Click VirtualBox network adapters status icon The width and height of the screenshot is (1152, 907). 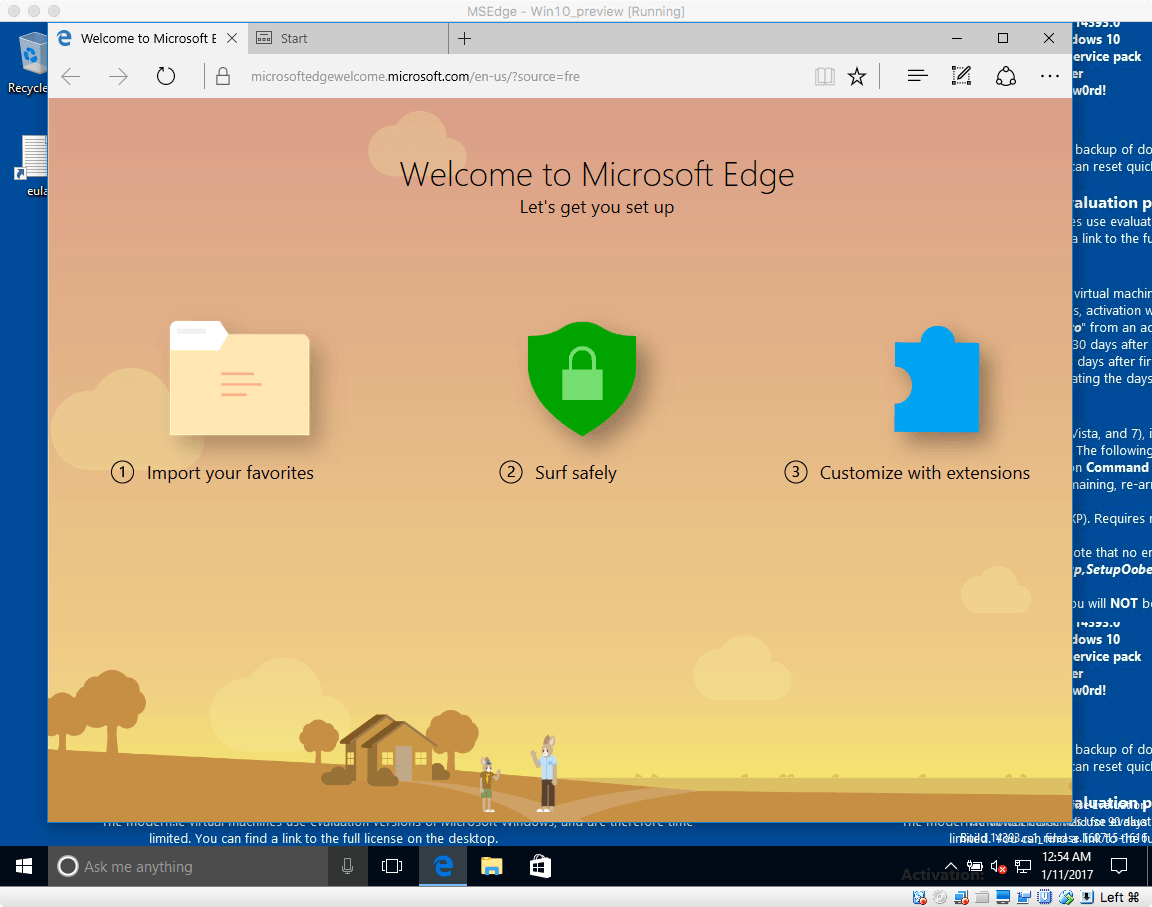click(961, 897)
